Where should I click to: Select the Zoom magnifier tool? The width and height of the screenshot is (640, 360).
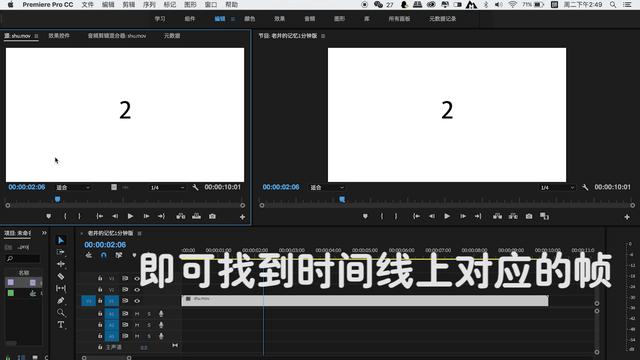point(61,313)
